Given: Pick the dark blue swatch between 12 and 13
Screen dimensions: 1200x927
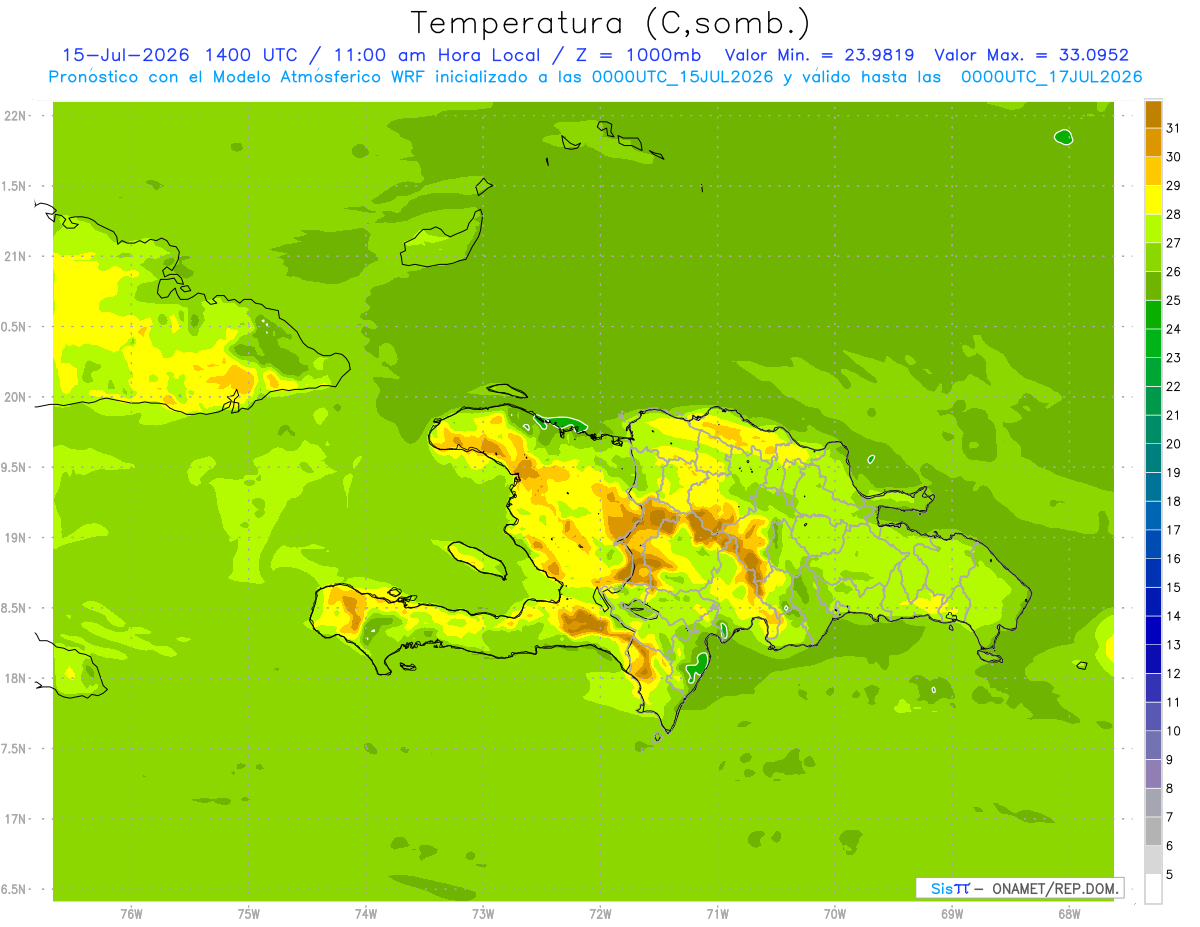Looking at the screenshot, I should 1153,659.
